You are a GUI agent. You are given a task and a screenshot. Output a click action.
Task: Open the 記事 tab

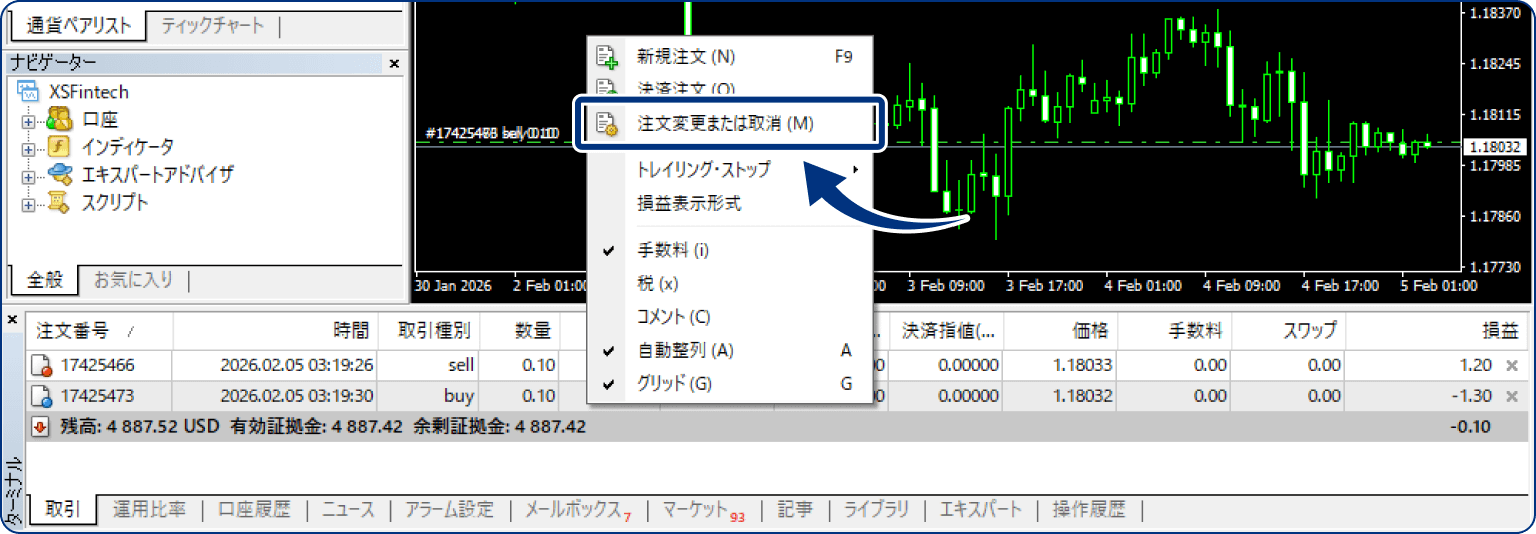(x=794, y=510)
